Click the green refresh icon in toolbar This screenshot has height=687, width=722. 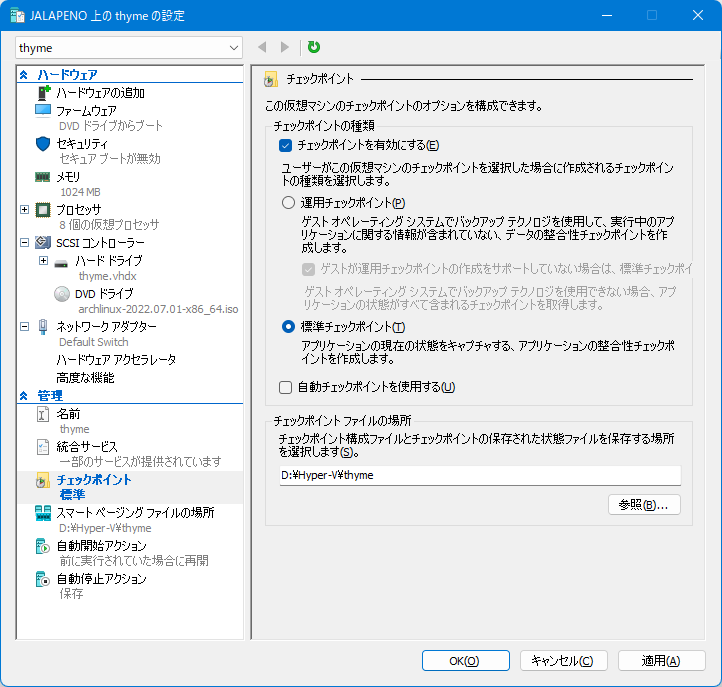(314, 47)
